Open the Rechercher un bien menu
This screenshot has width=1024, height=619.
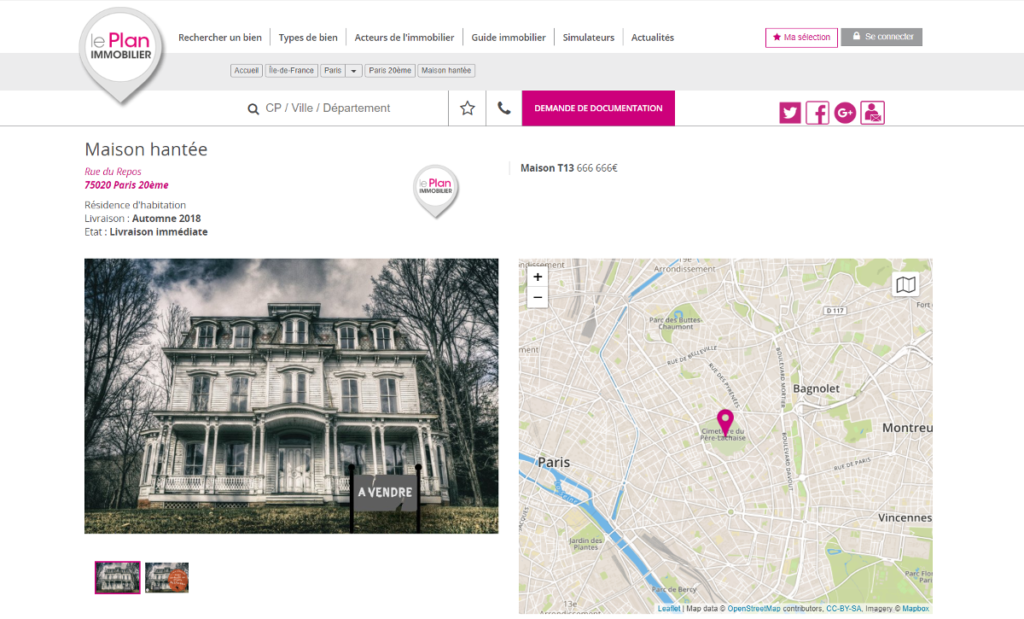tap(220, 37)
